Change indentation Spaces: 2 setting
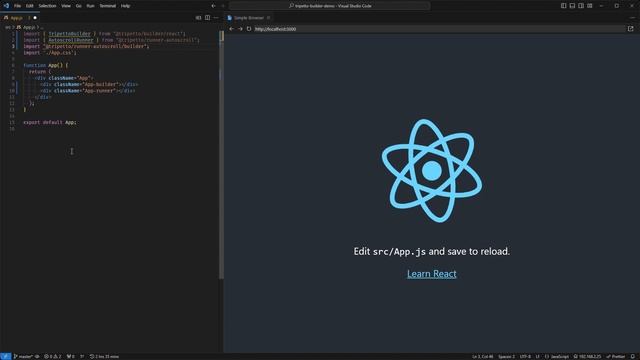This screenshot has width=640, height=360. tap(507, 356)
